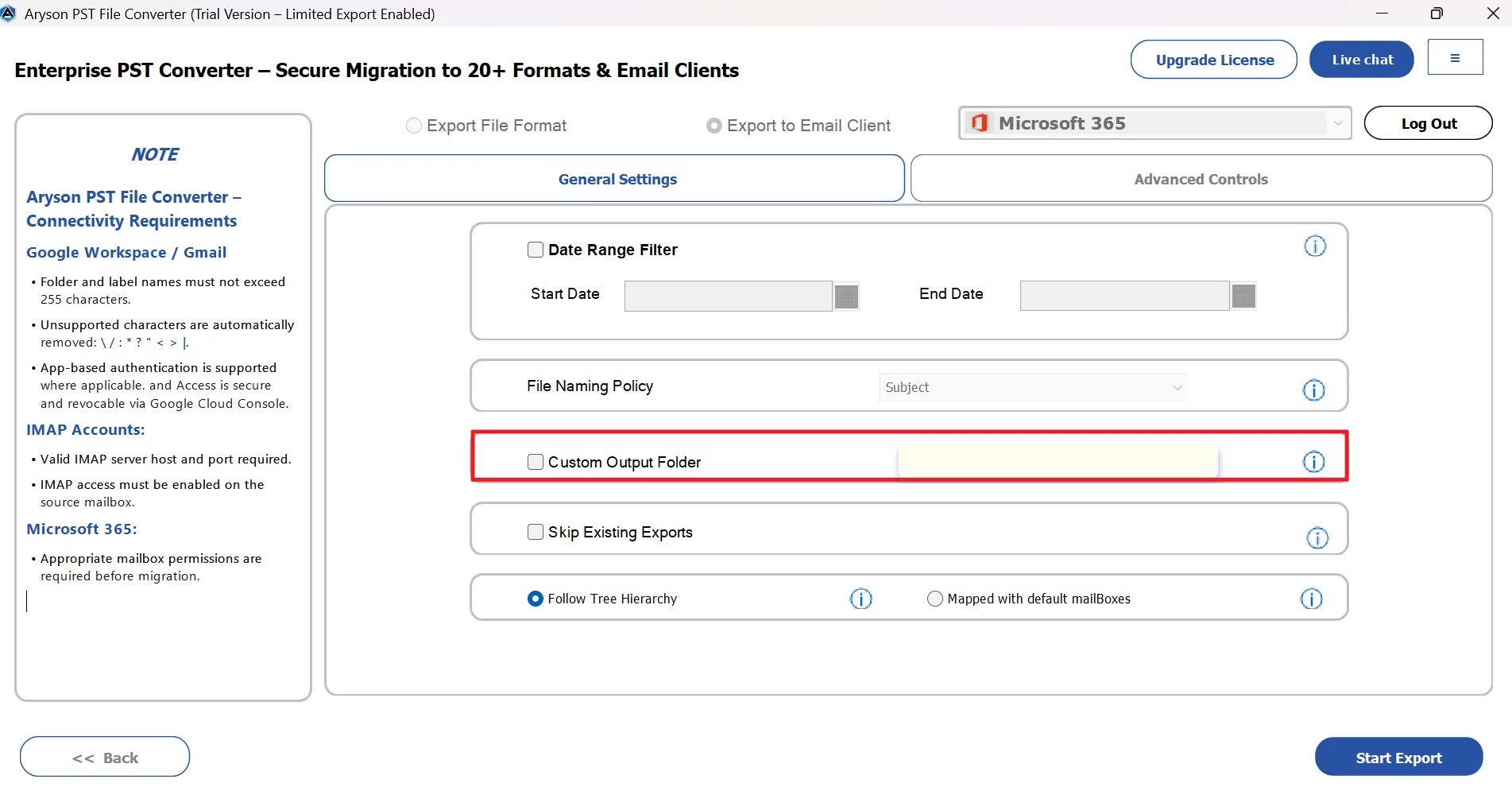Click 'Valid IMAP server host and port required.' note

pos(166,459)
